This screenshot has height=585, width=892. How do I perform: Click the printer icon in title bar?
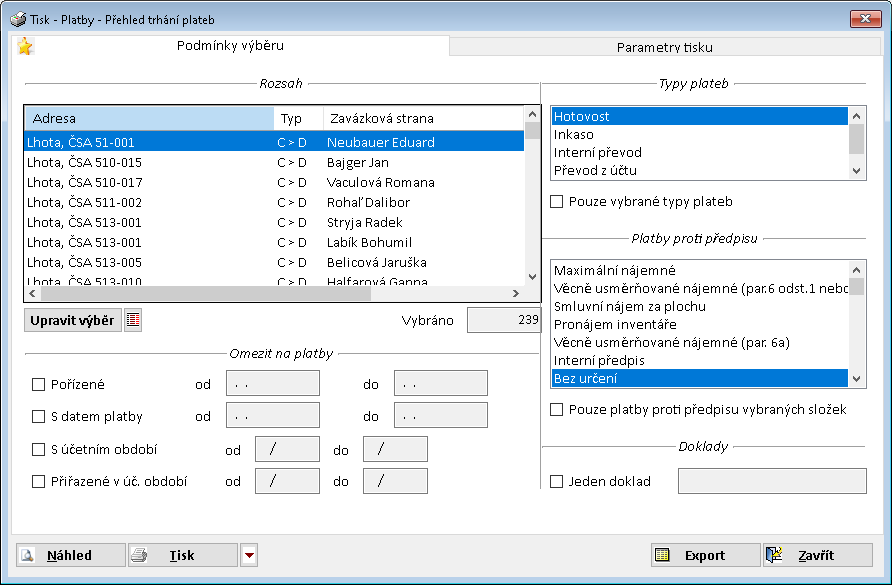coord(18,19)
